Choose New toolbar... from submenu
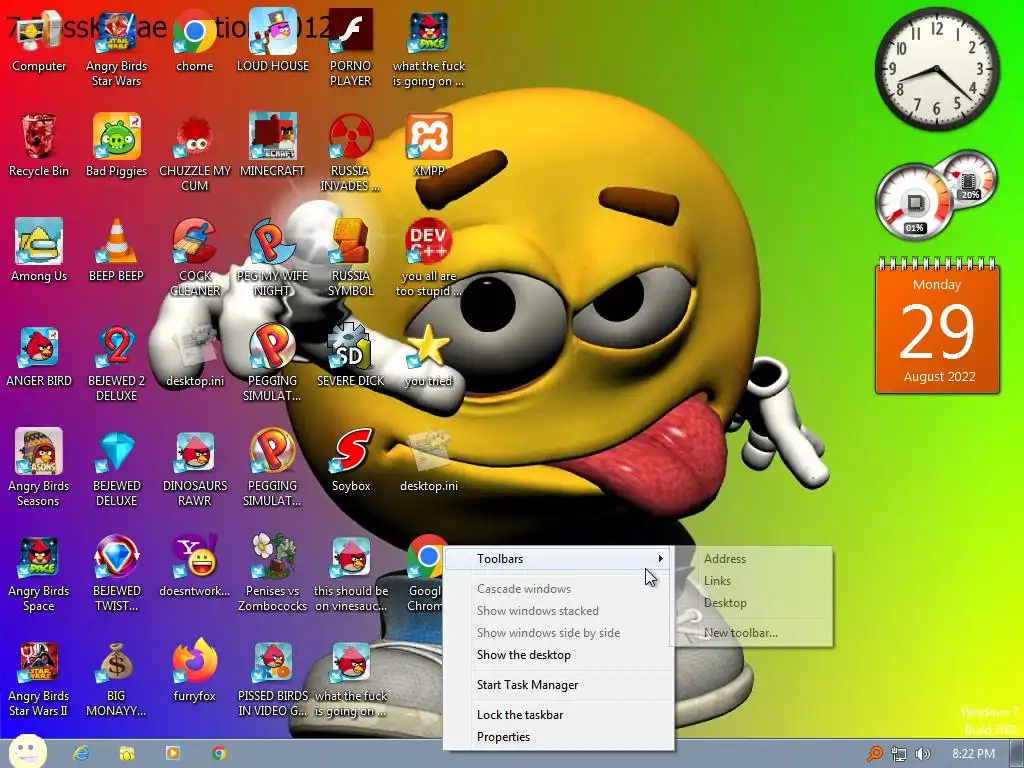The image size is (1024, 768). [754, 633]
